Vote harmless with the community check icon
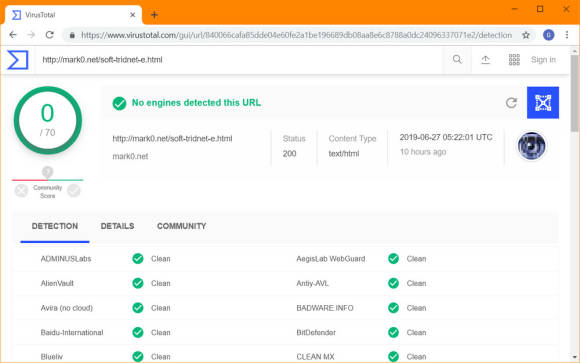The height and width of the screenshot is (363, 580). (74, 191)
